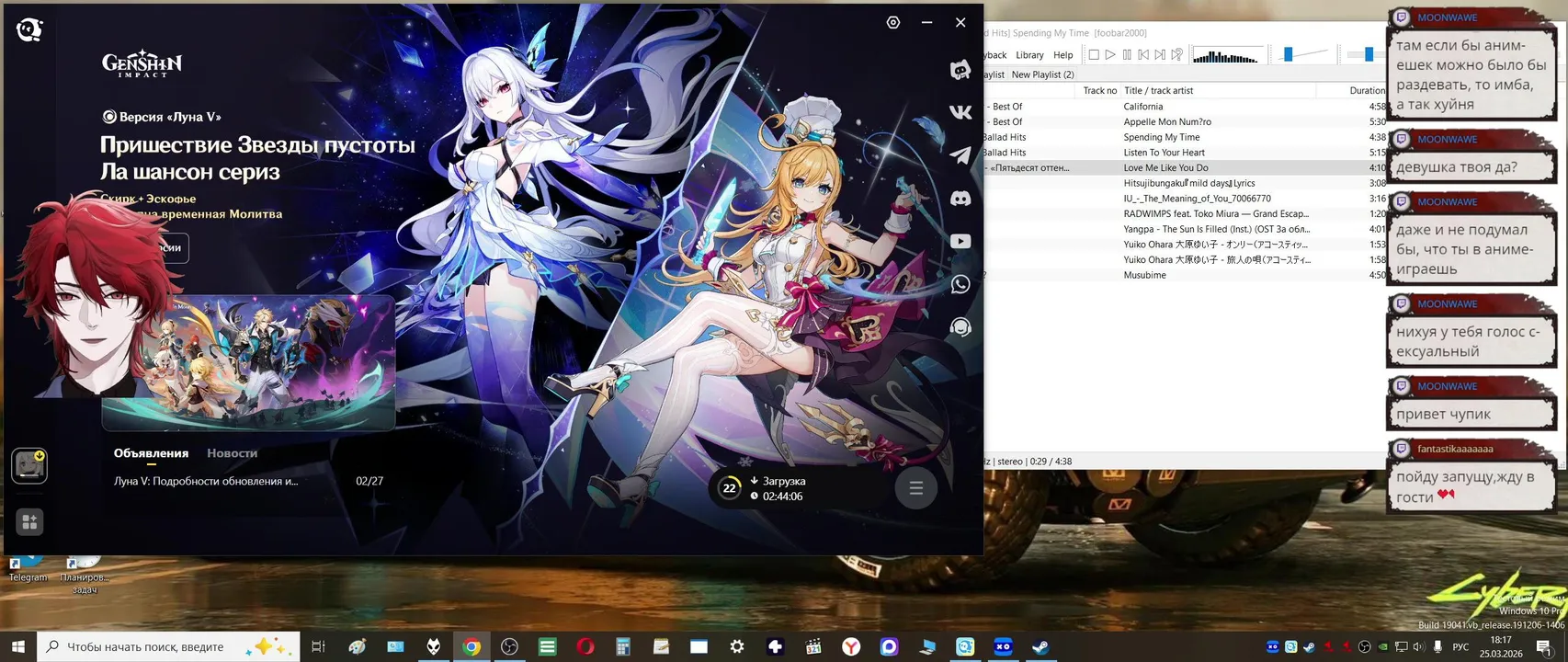Open the Discord icon in launcher sidebar
Screen dimensions: 1568x662
pos(960,199)
